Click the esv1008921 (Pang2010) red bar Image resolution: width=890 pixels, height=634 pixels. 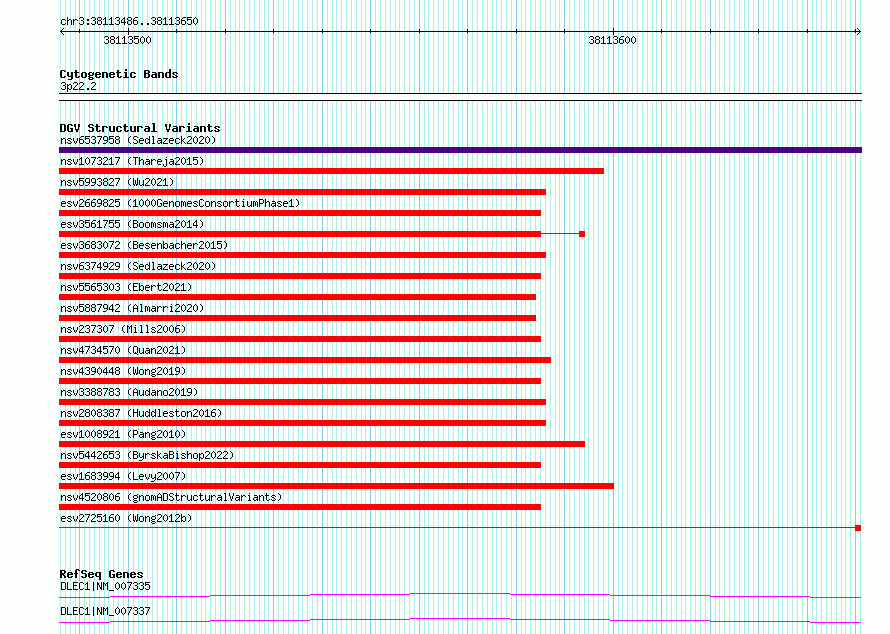(x=322, y=444)
